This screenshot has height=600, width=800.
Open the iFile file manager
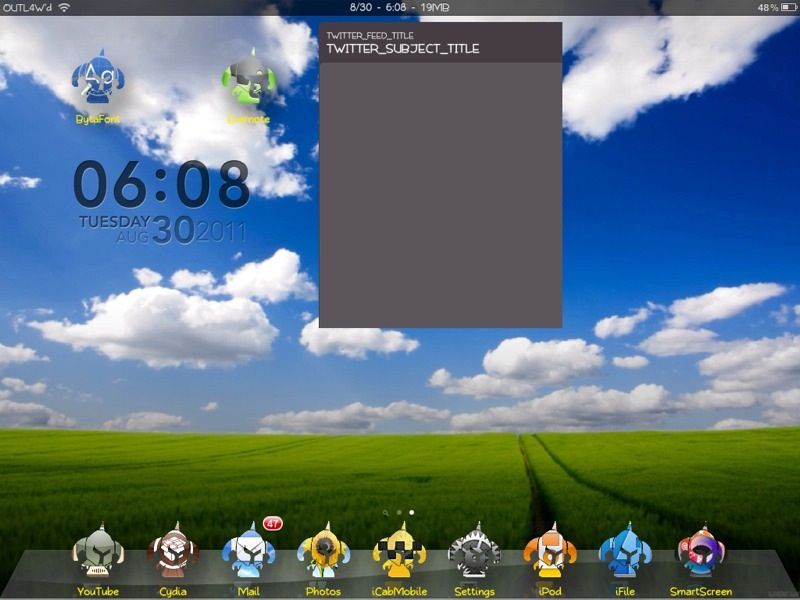[625, 553]
